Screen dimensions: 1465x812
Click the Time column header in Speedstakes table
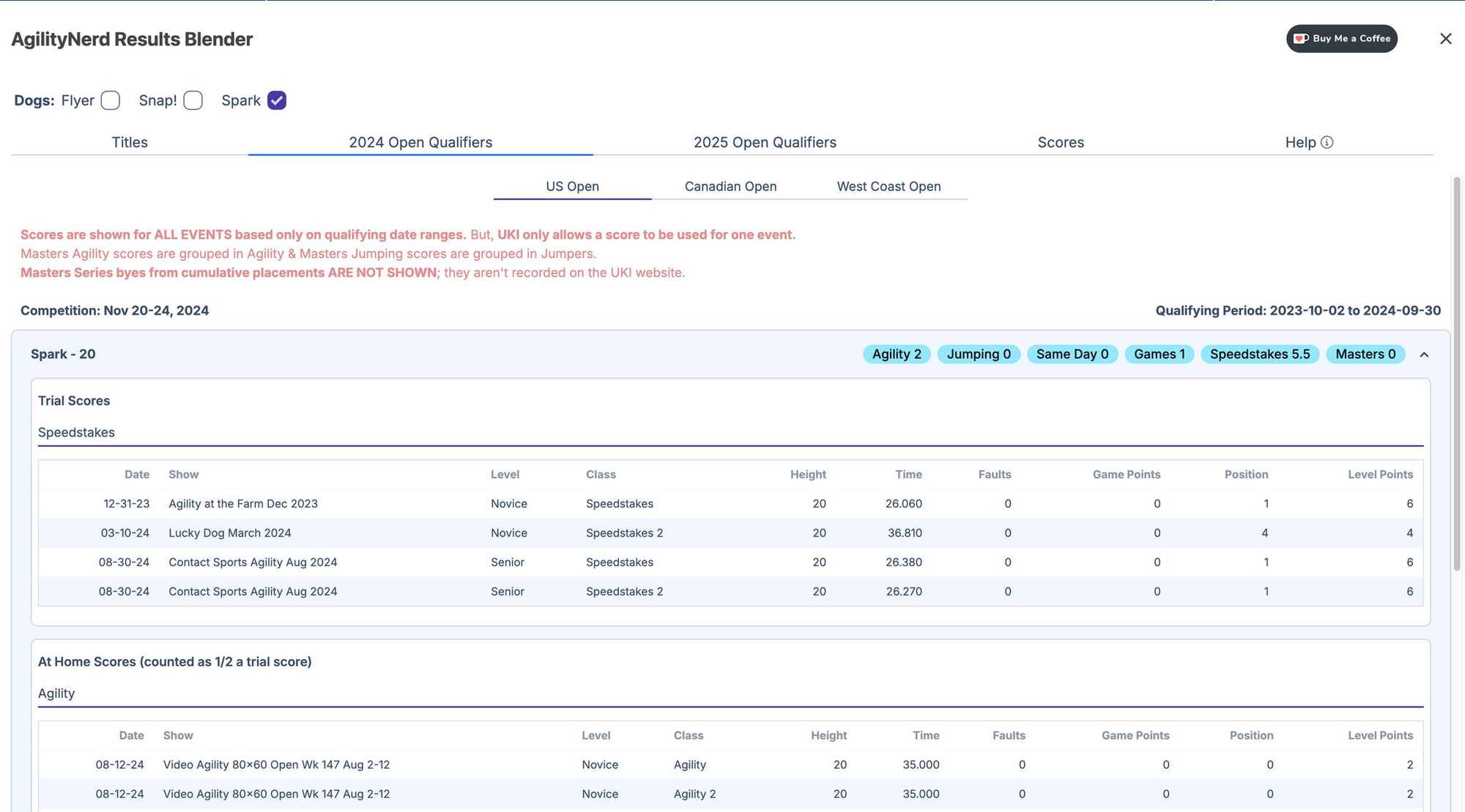[x=908, y=474]
